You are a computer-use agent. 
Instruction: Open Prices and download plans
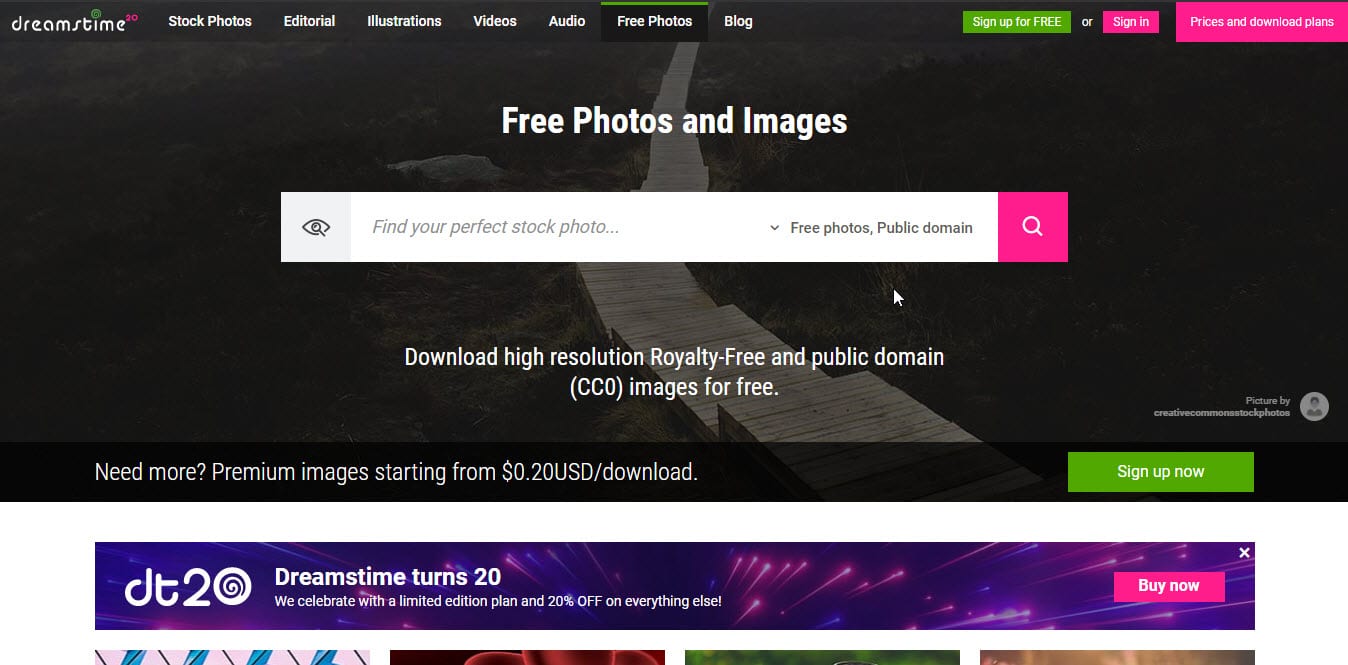[1262, 22]
